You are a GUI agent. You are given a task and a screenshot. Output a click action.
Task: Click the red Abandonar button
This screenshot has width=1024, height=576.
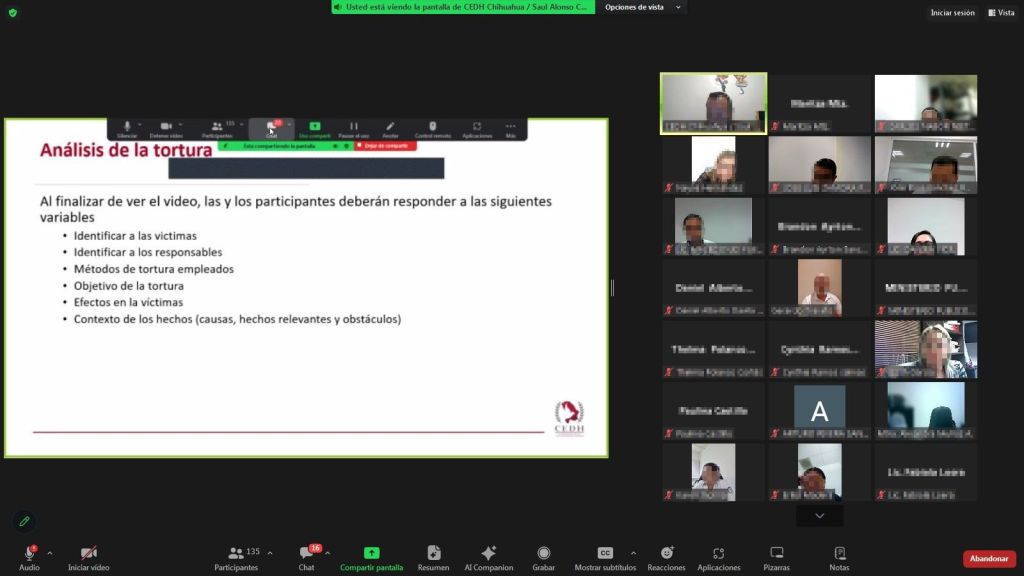[989, 559]
